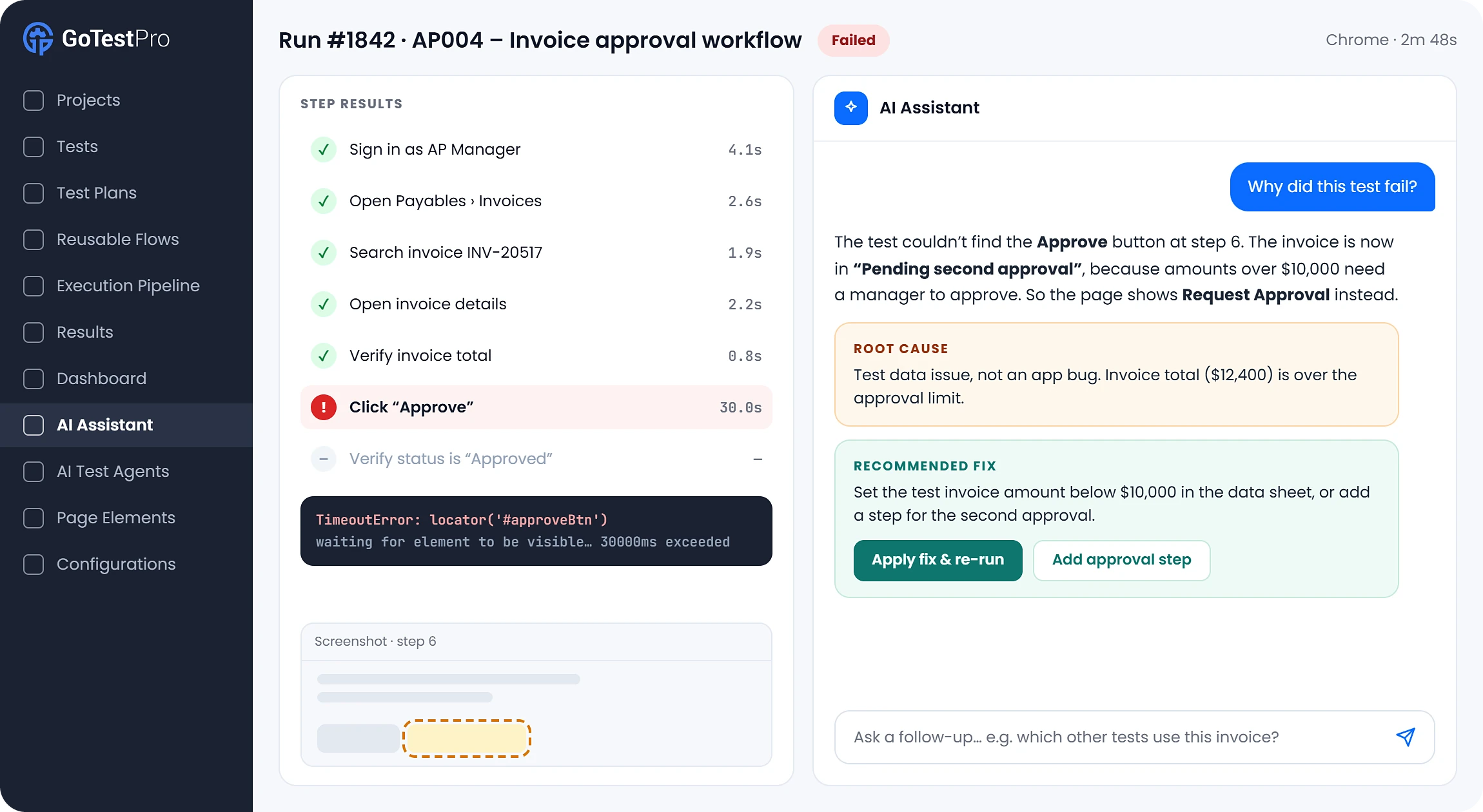Click the green check beside Search invoice INV-20517
Screen dimensions: 1483x812
[x=324, y=253]
